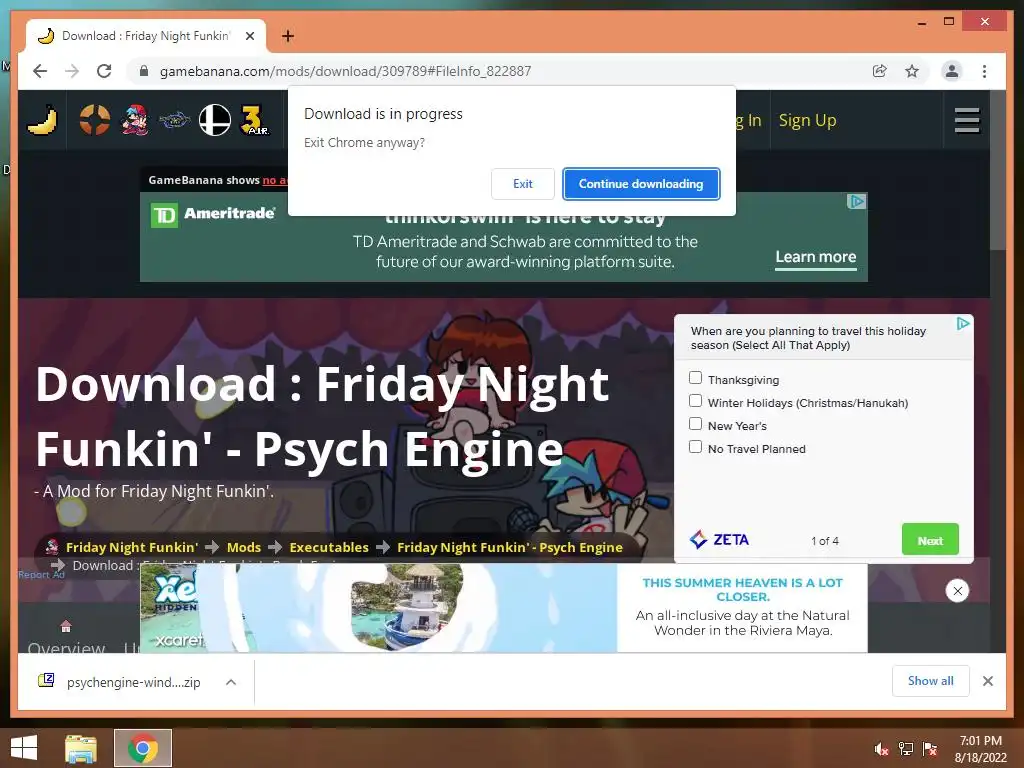This screenshot has width=1024, height=768.
Task: Open the Friday Night Funkin' game icon
Action: (135, 120)
